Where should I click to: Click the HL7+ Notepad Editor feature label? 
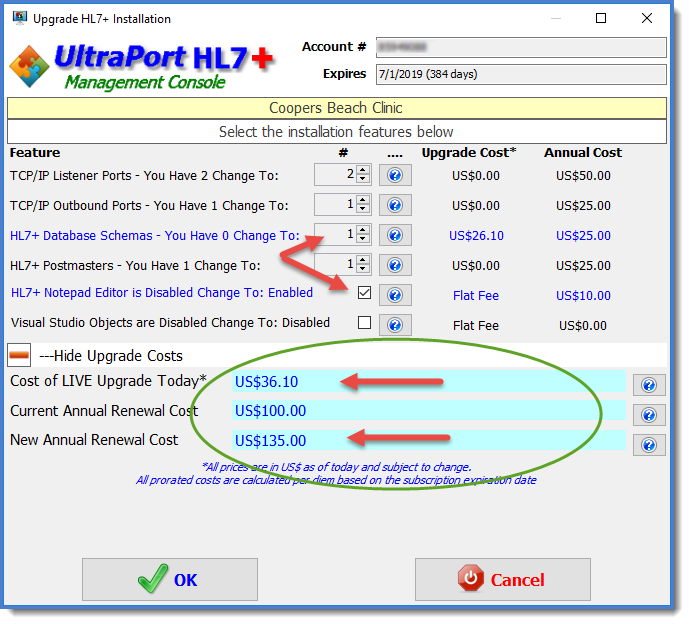(x=162, y=293)
